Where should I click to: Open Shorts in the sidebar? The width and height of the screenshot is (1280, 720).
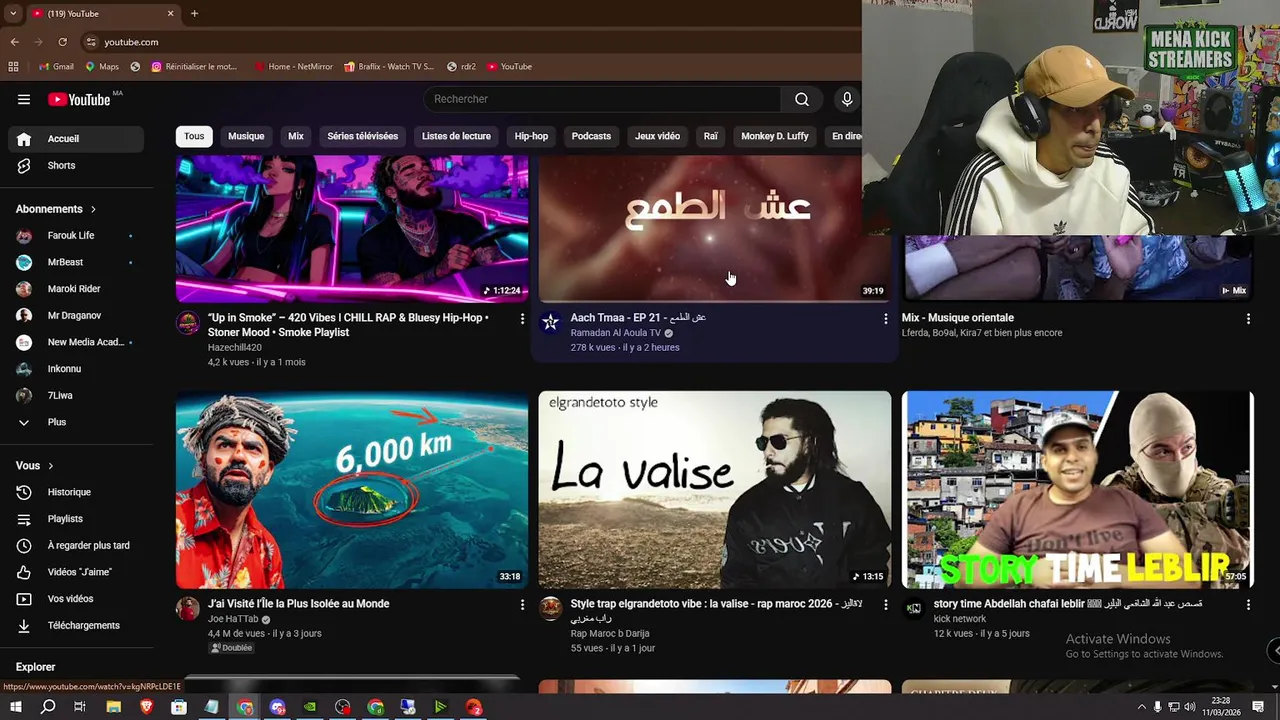(76, 165)
